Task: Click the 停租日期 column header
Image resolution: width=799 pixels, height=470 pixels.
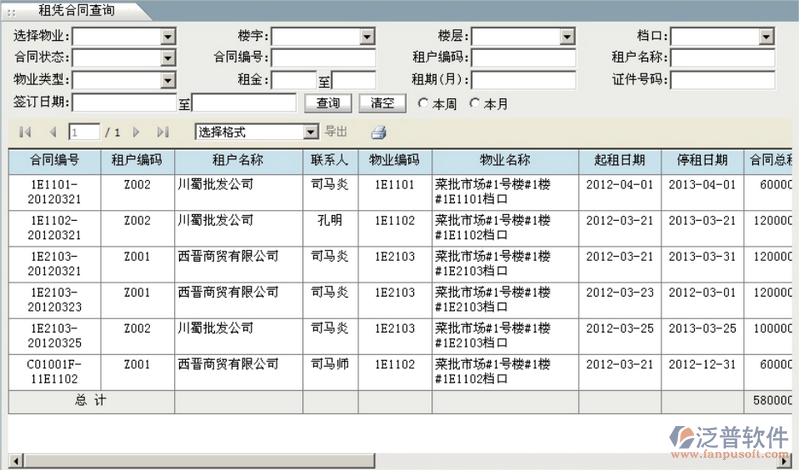Action: pyautogui.click(x=702, y=161)
